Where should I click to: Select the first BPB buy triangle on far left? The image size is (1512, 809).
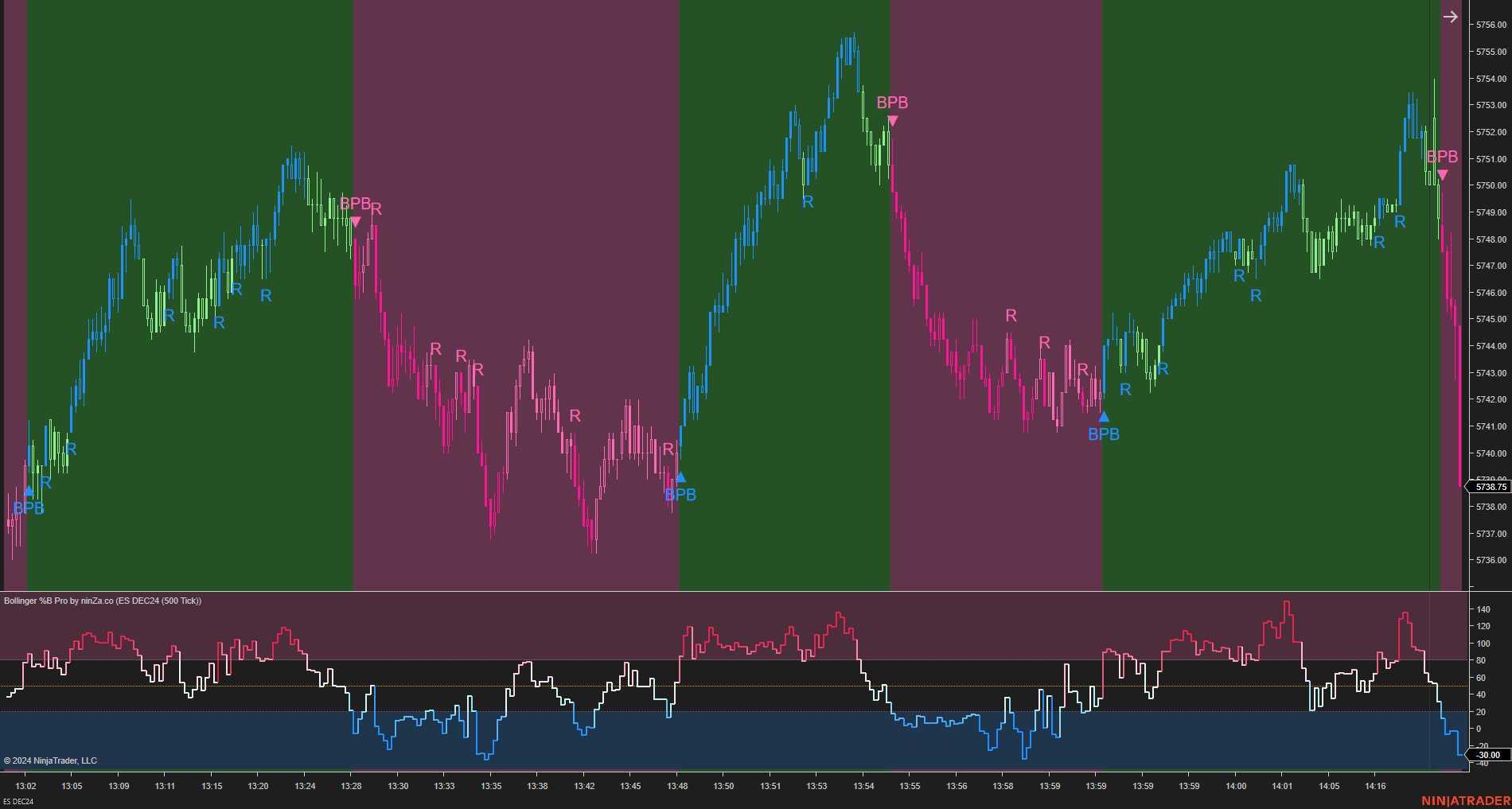coord(28,490)
